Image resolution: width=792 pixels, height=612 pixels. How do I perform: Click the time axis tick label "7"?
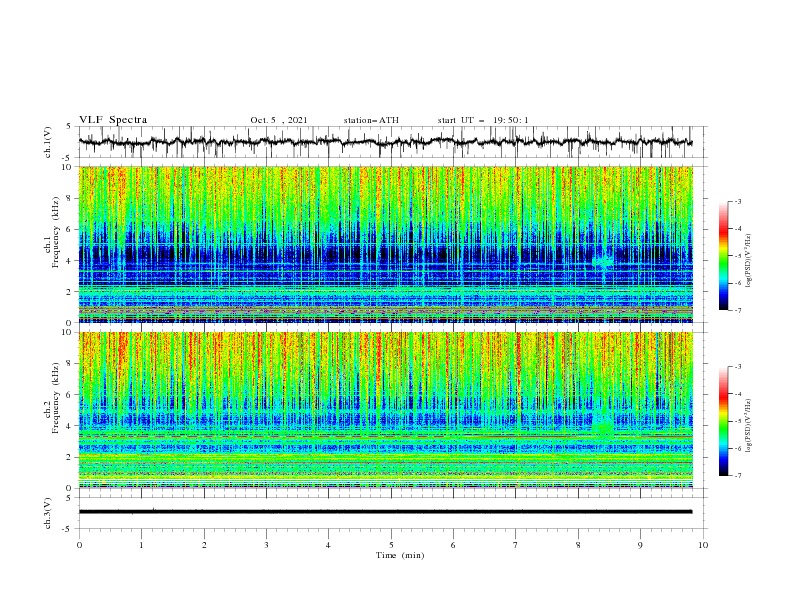(515, 545)
